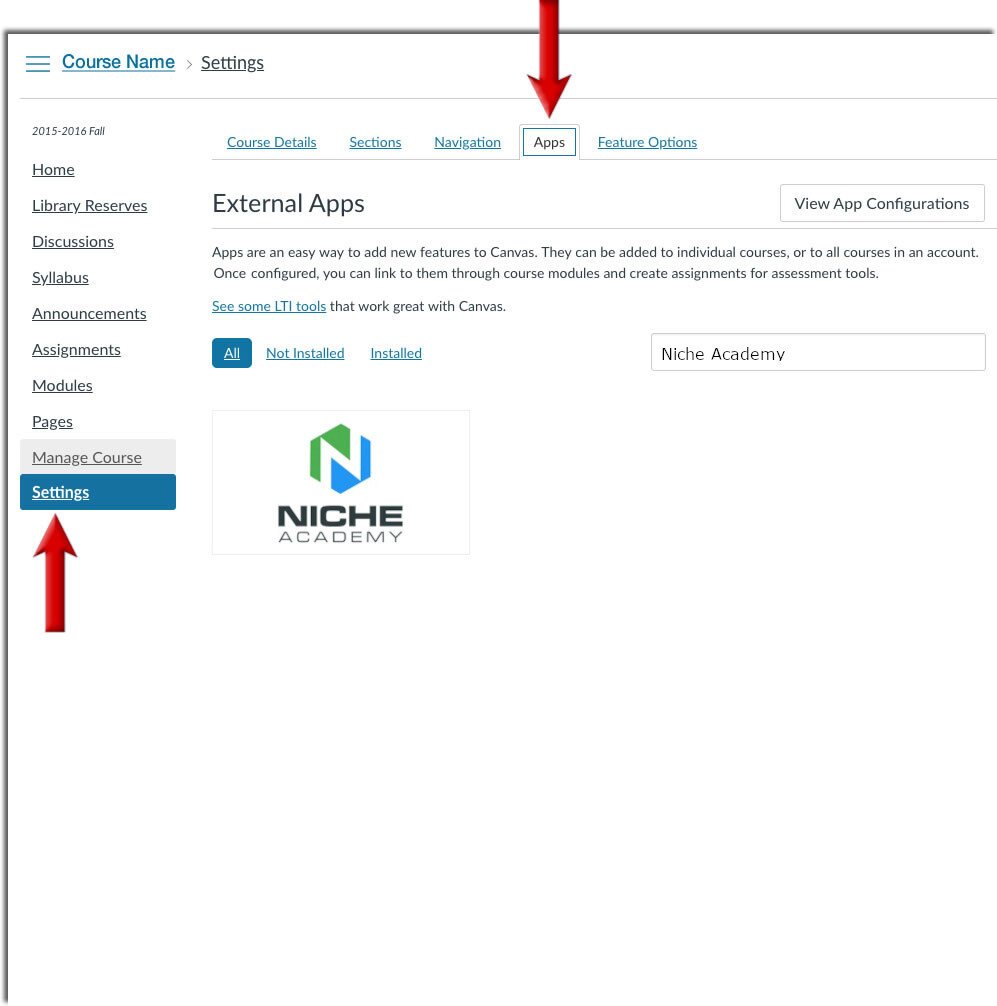Click the app search input field
Viewport: 997px width, 1006px height.
point(817,352)
